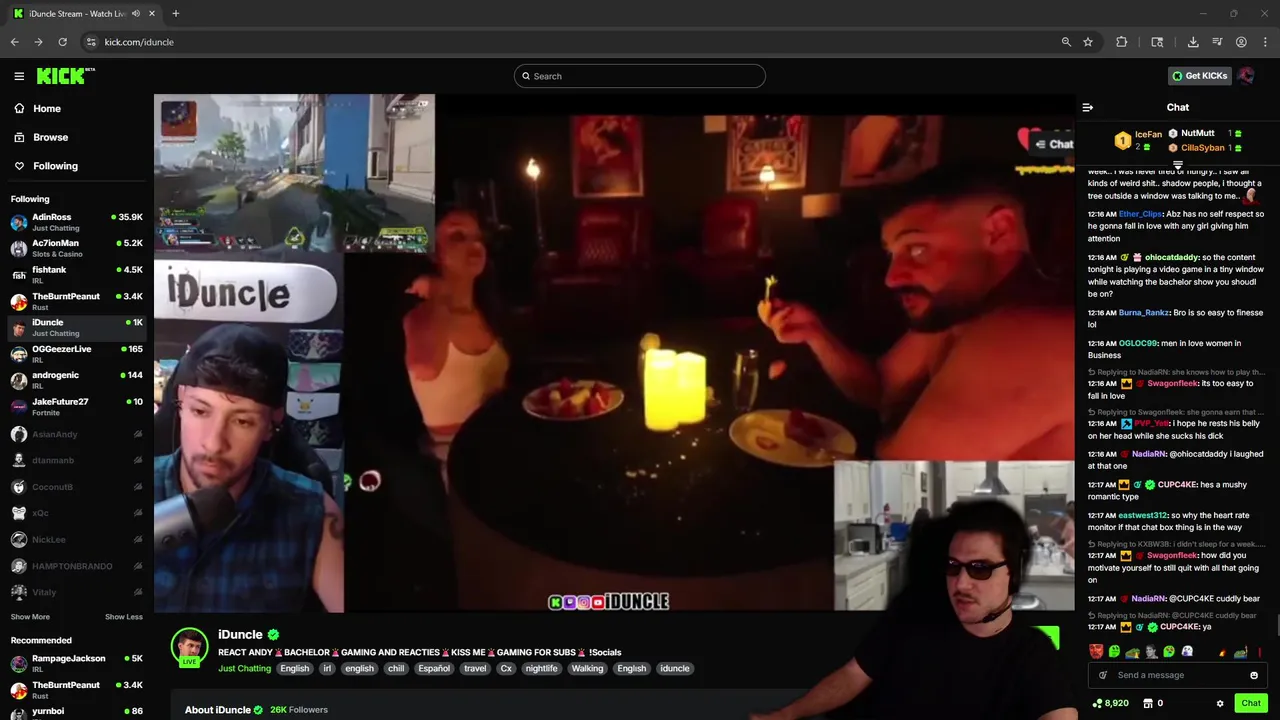The image size is (1280, 720).
Task: Open Following from the sidebar
Action: pyautogui.click(x=55, y=166)
